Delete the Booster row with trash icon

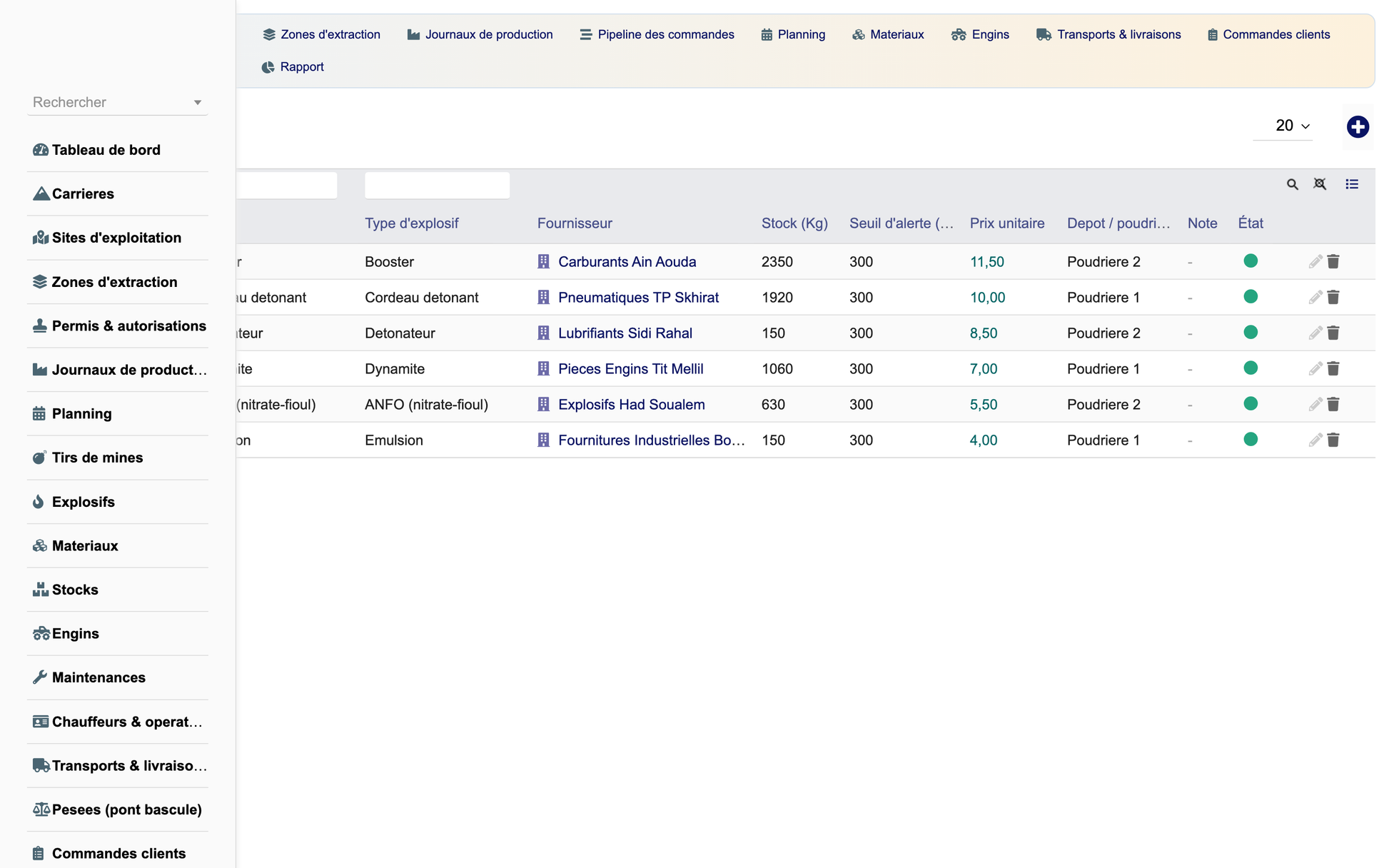pos(1333,262)
